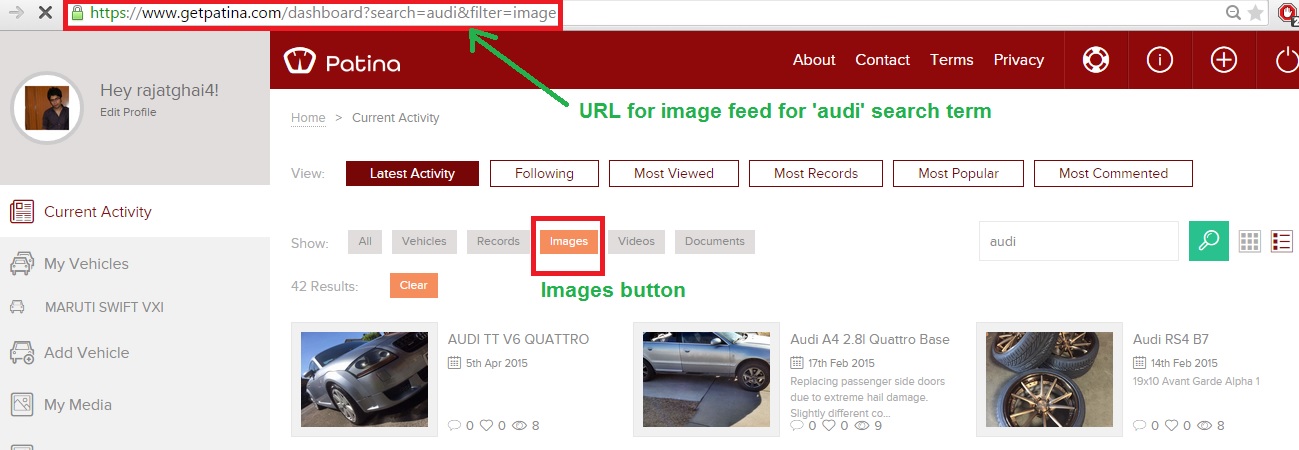Open the About page
This screenshot has width=1299, height=450.
tap(814, 60)
